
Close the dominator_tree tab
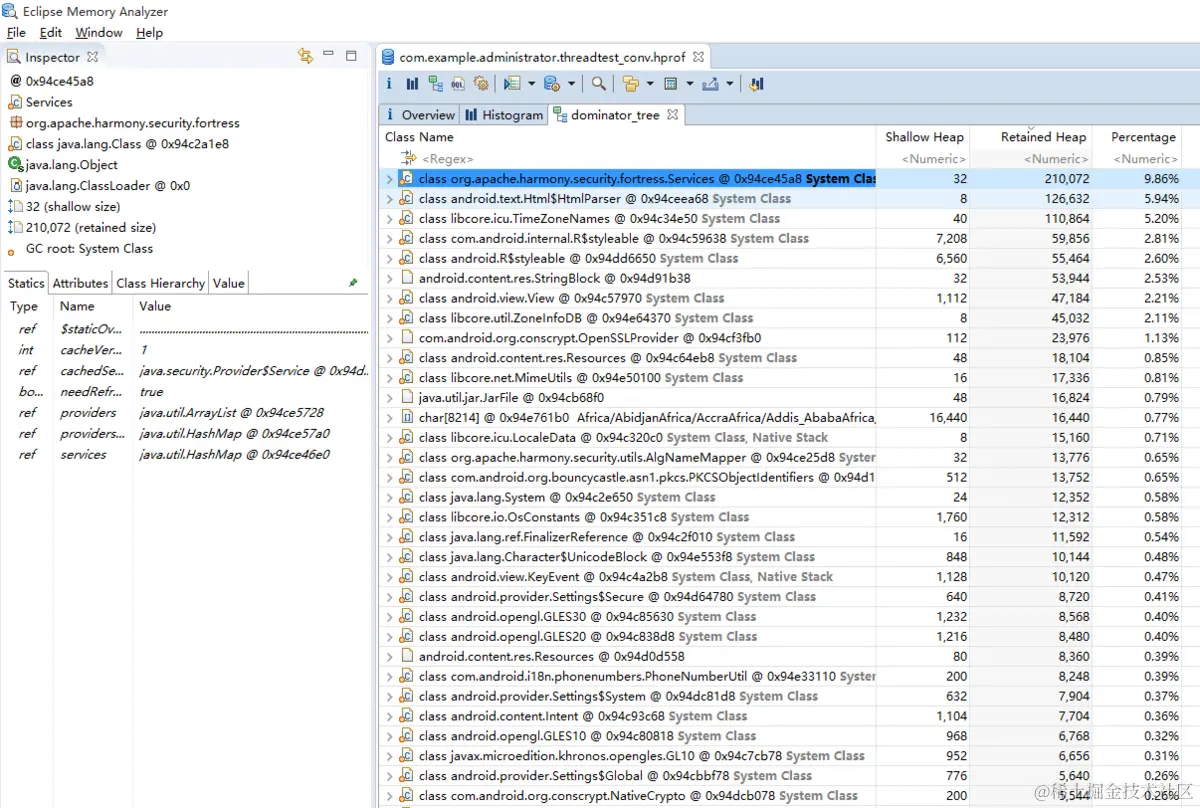pos(673,115)
